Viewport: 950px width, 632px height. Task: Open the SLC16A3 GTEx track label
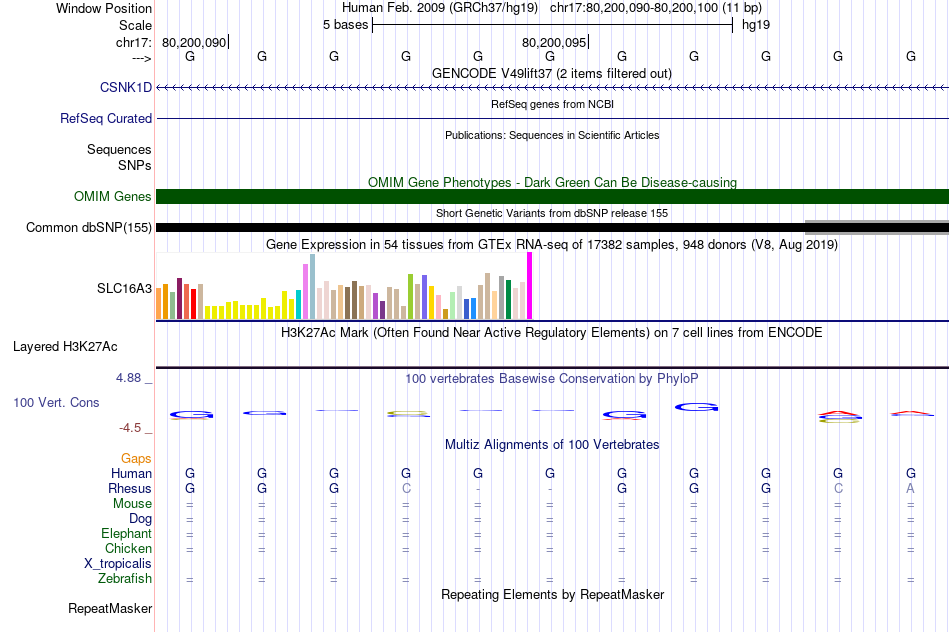[x=124, y=288]
